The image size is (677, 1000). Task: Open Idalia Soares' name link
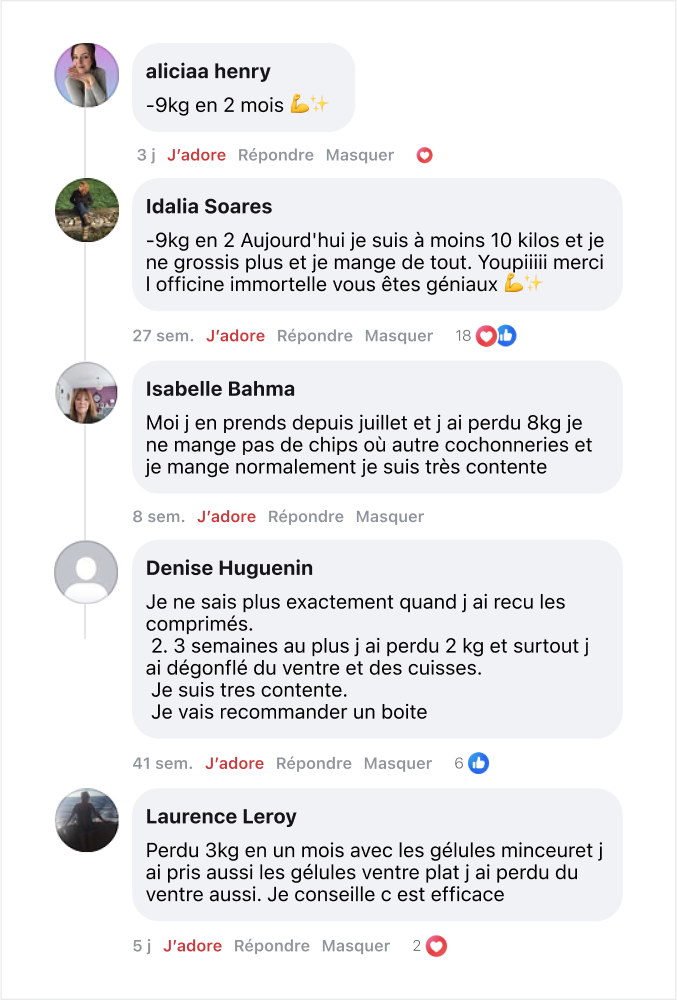[209, 207]
